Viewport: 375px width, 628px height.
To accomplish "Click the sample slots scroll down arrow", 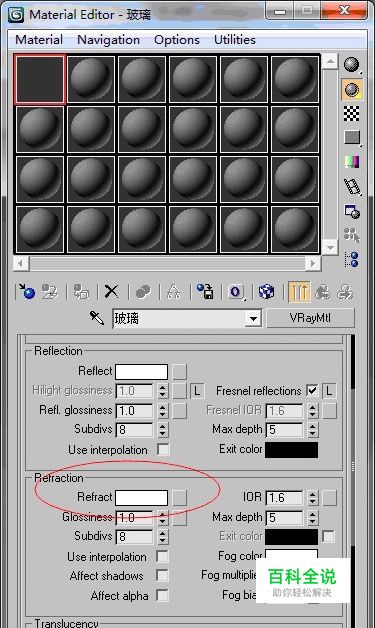I will (330, 248).
